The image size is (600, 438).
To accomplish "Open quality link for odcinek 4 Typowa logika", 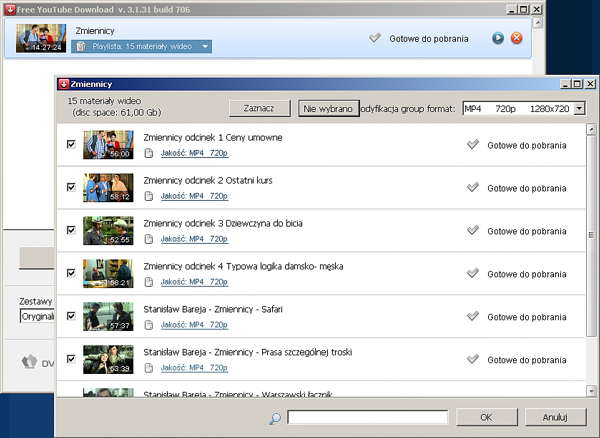I will [194, 282].
